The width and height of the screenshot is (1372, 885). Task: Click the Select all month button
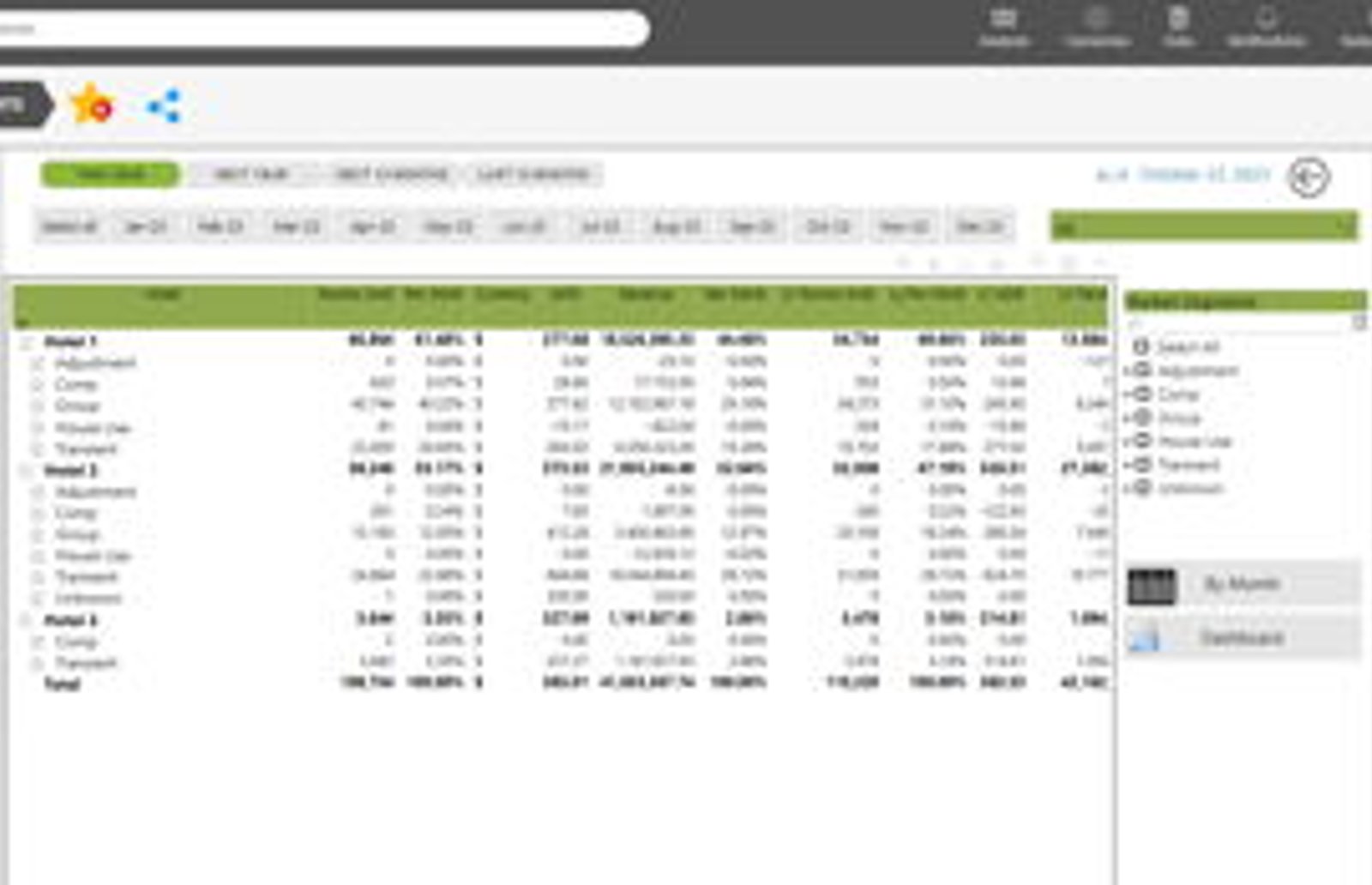click(x=69, y=226)
